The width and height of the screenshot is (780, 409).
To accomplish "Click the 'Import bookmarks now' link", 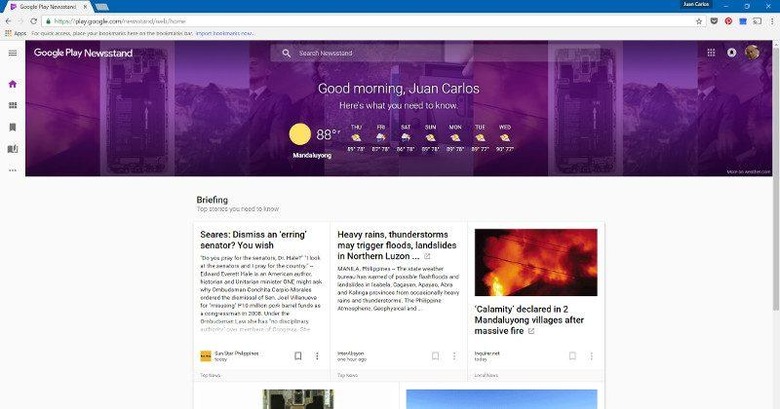I will coord(225,33).
